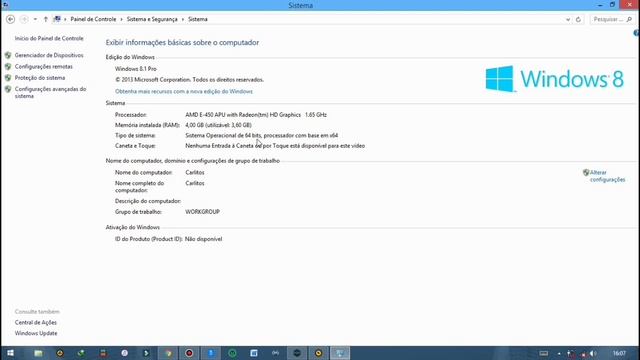Click shield icon beside Alterar configurações
The width and height of the screenshot is (640, 360).
[x=586, y=173]
